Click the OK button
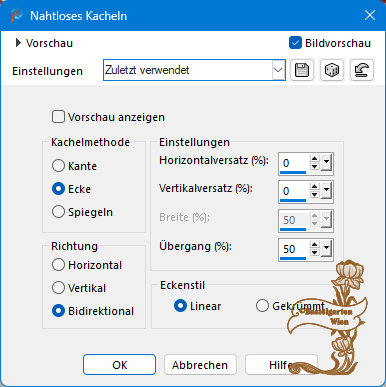This screenshot has height=387, width=386. click(119, 365)
